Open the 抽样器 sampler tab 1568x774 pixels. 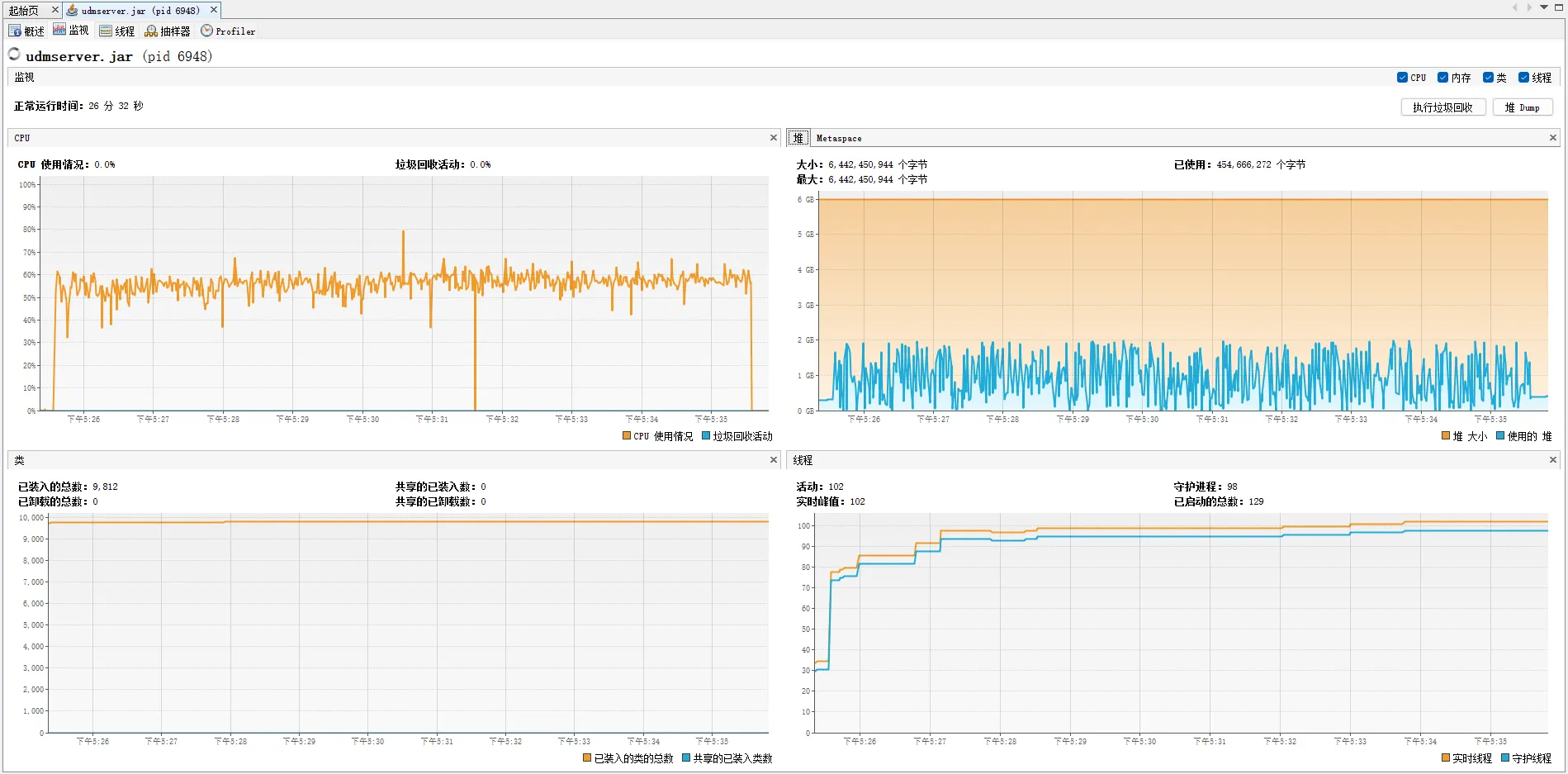168,31
